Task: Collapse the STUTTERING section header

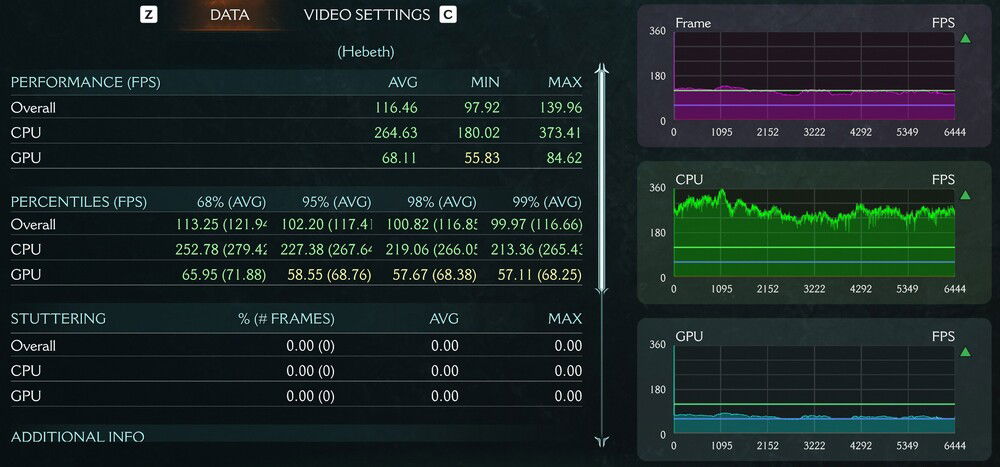Action: [58, 319]
